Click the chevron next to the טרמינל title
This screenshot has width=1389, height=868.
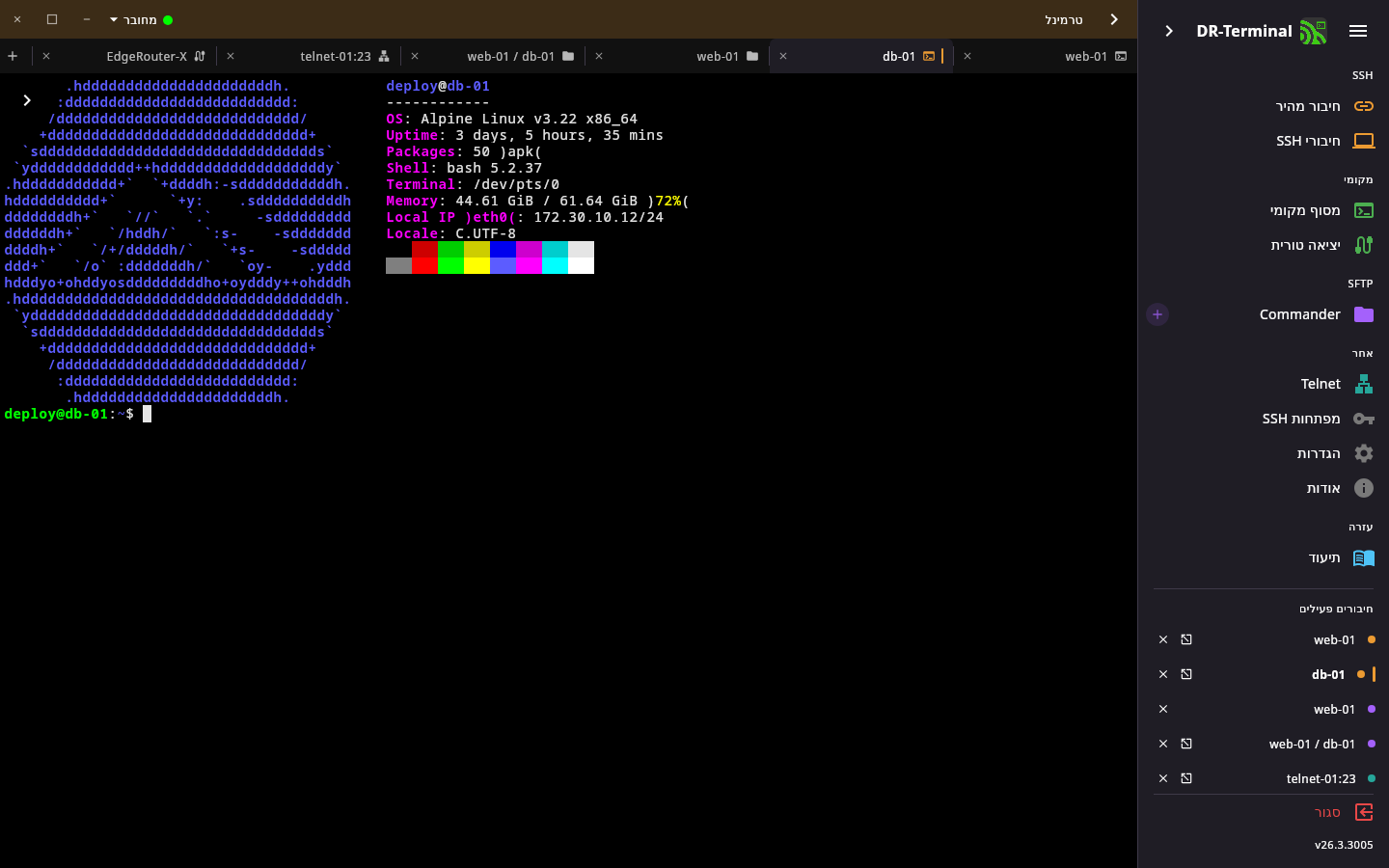[x=1114, y=19]
